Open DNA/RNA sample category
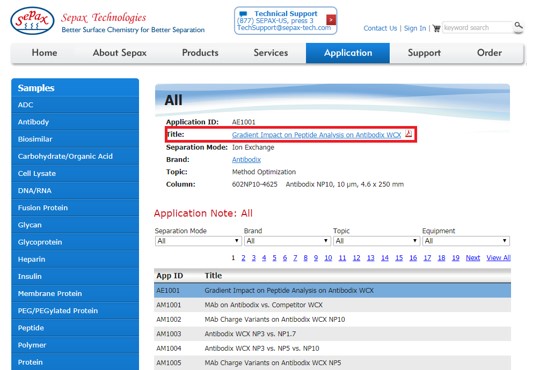554x370 pixels. [x=75, y=190]
